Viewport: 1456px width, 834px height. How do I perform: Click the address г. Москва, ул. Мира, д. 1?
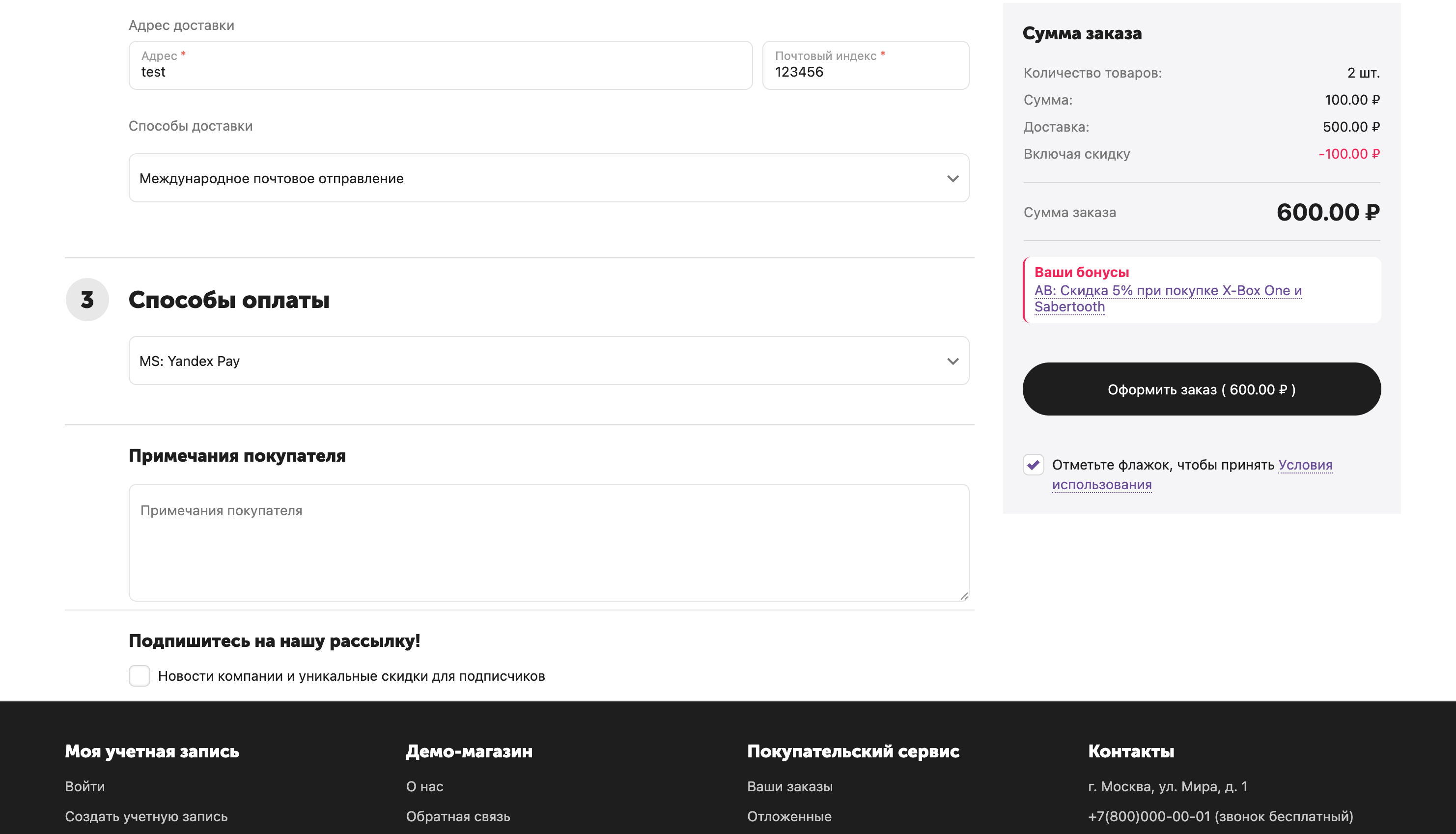(1168, 786)
